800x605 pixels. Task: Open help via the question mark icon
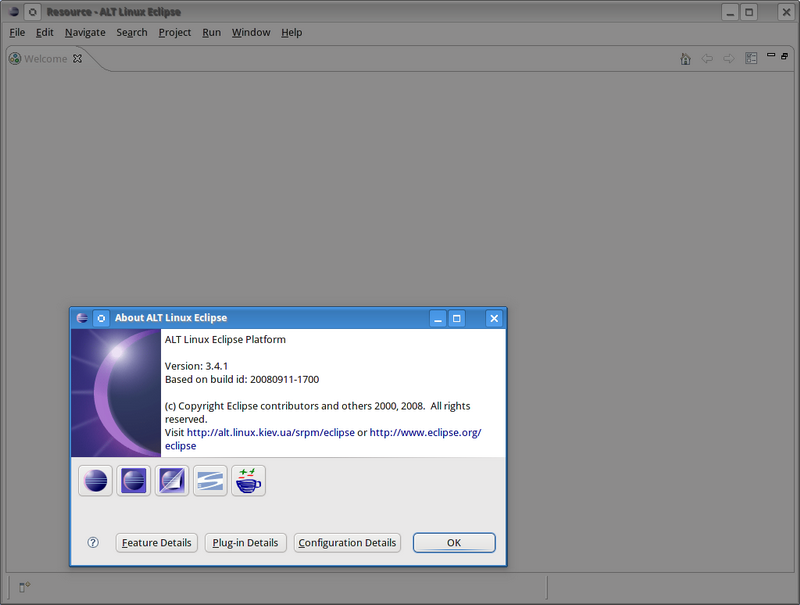(x=93, y=542)
